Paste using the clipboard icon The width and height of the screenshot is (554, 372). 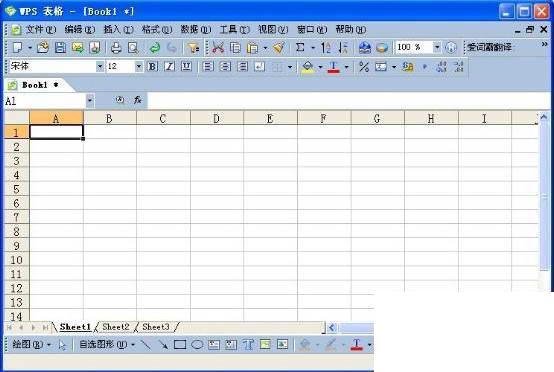coord(252,47)
